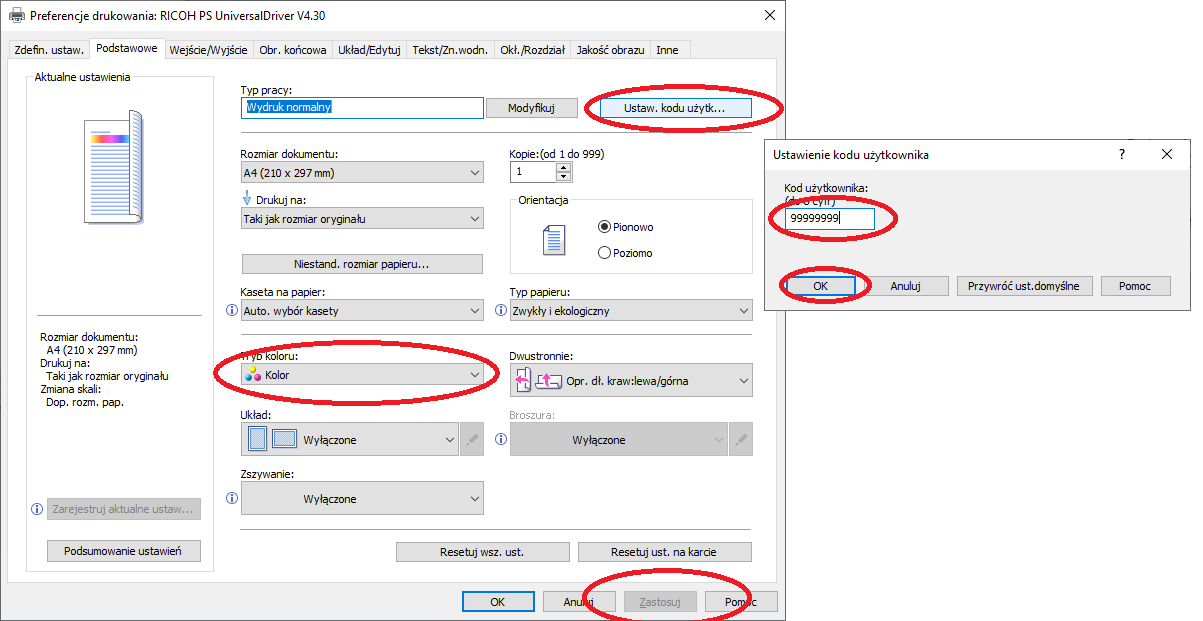Click the Modyfikuj button
This screenshot has width=1203, height=621.
533,108
